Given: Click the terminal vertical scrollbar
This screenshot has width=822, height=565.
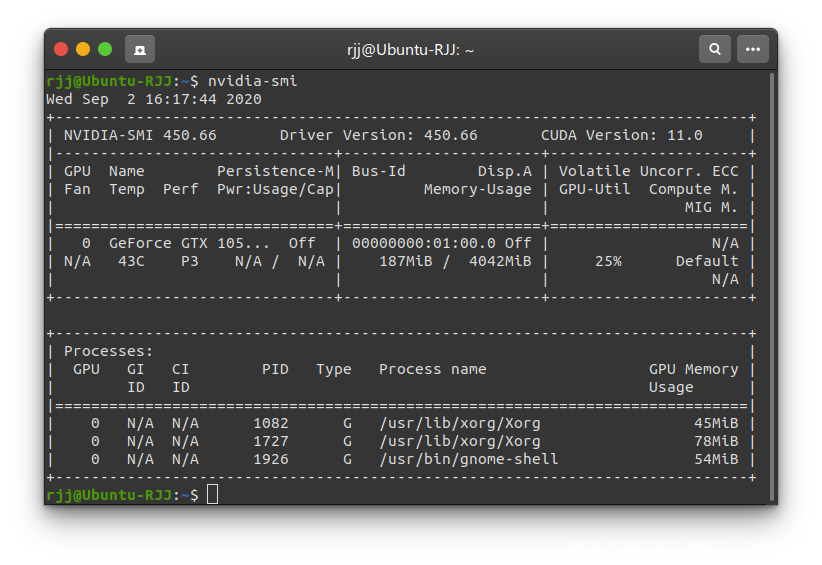Looking at the screenshot, I should [x=772, y=287].
